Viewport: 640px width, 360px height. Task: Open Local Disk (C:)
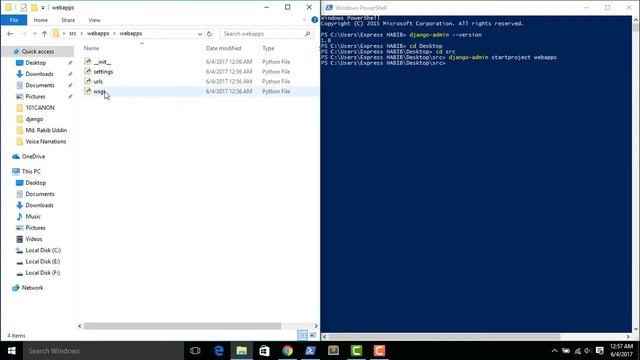43,250
